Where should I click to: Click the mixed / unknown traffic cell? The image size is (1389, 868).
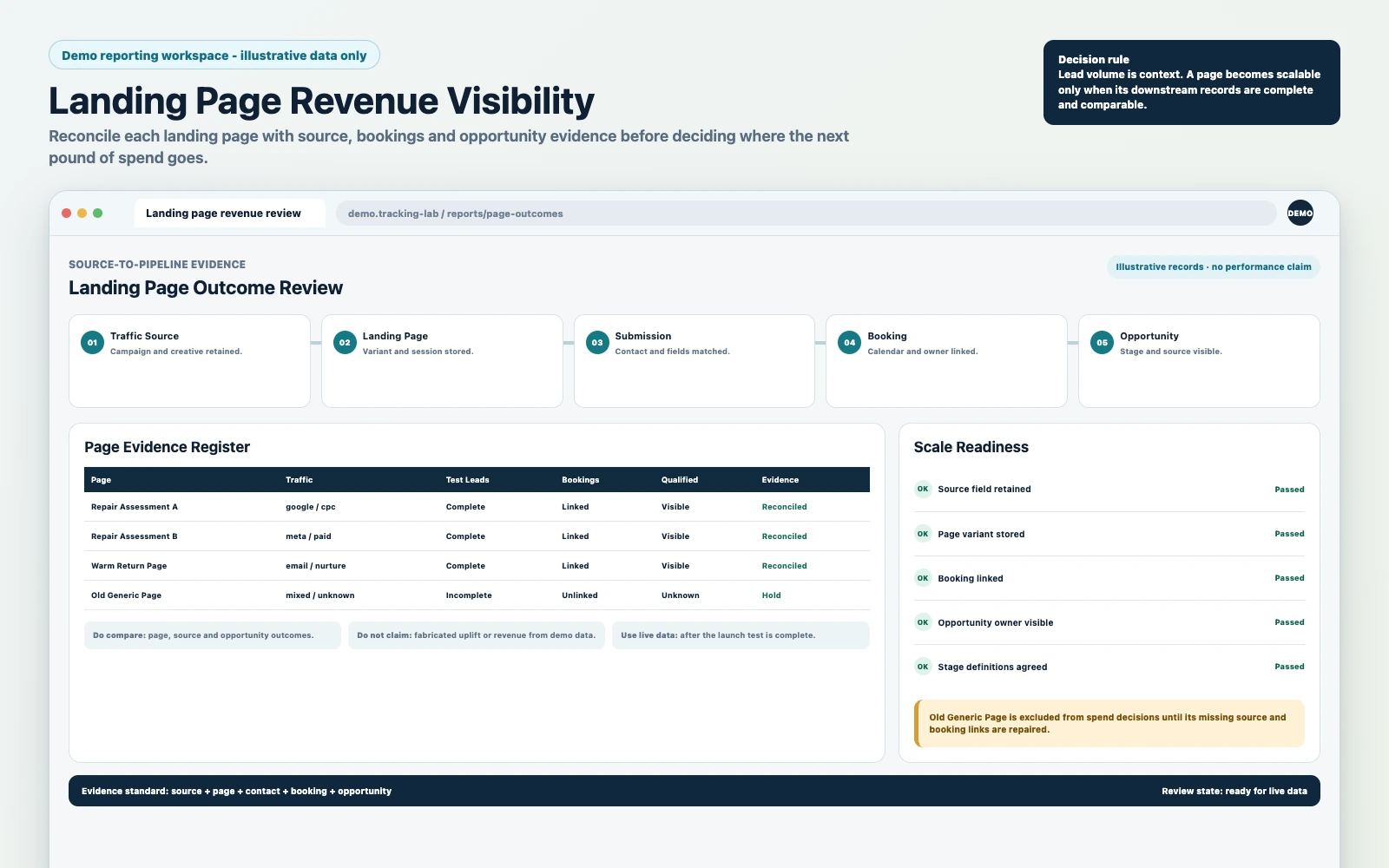[x=319, y=595]
